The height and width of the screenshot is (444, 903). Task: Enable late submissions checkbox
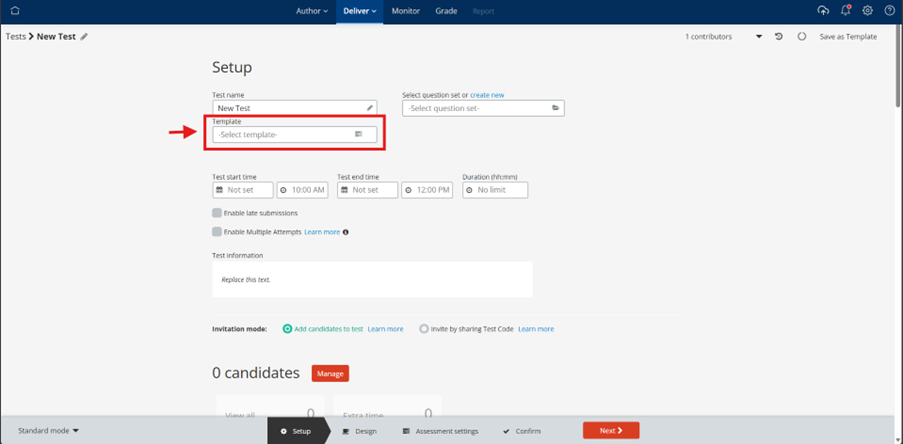pyautogui.click(x=217, y=212)
